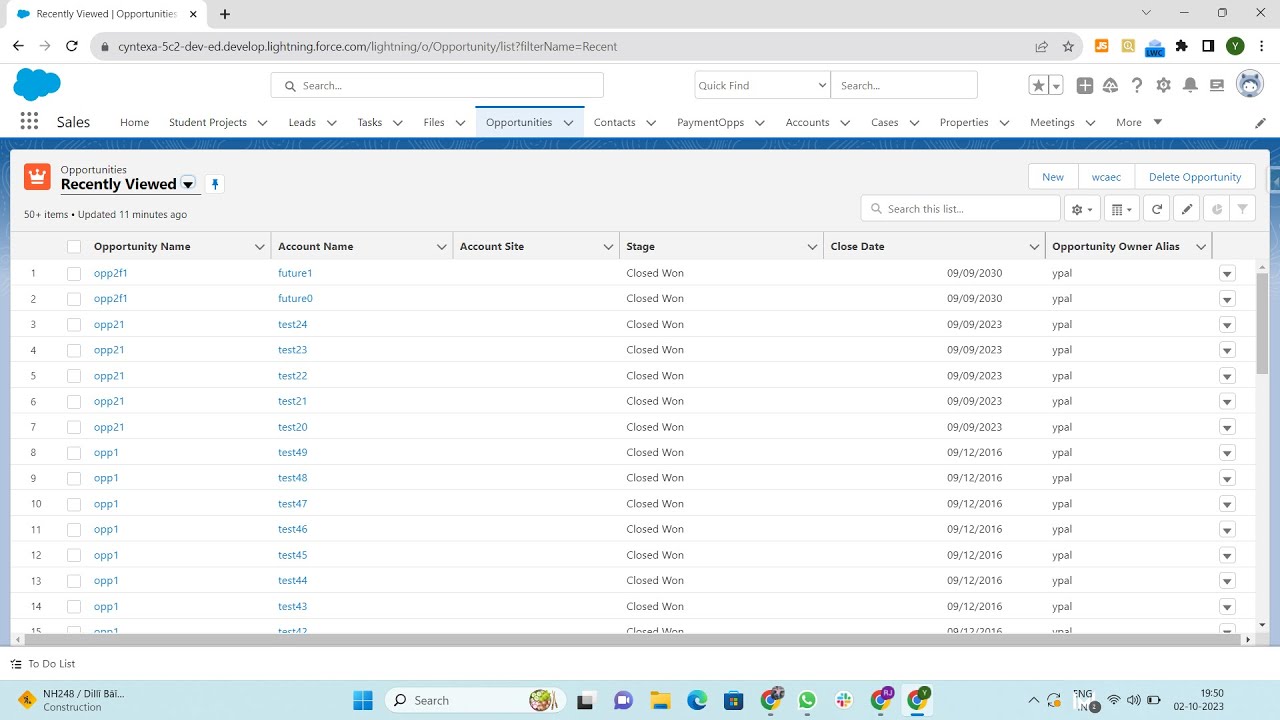Open the Student Projects tab

point(208,122)
